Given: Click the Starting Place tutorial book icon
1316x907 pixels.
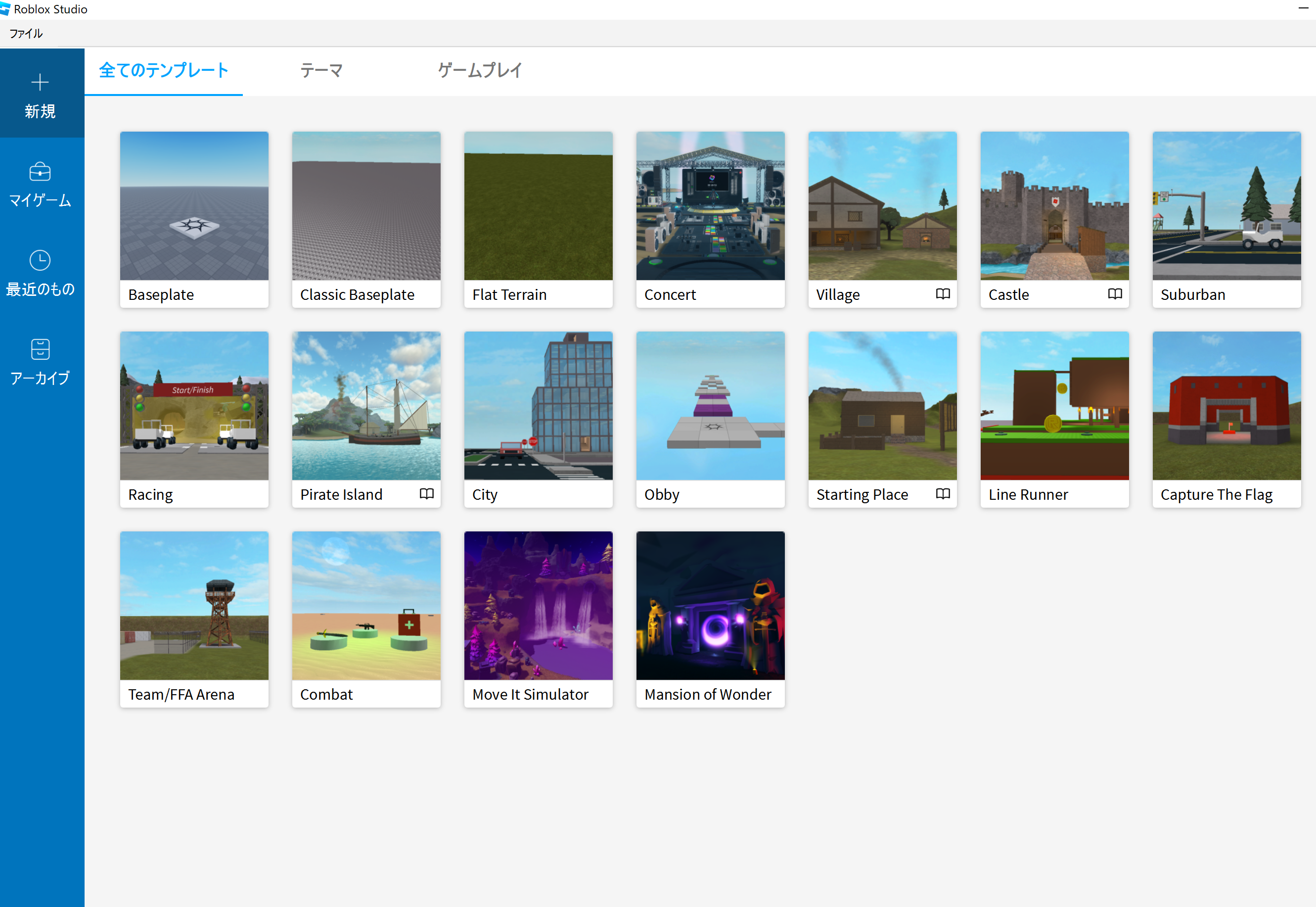Looking at the screenshot, I should tap(943, 494).
